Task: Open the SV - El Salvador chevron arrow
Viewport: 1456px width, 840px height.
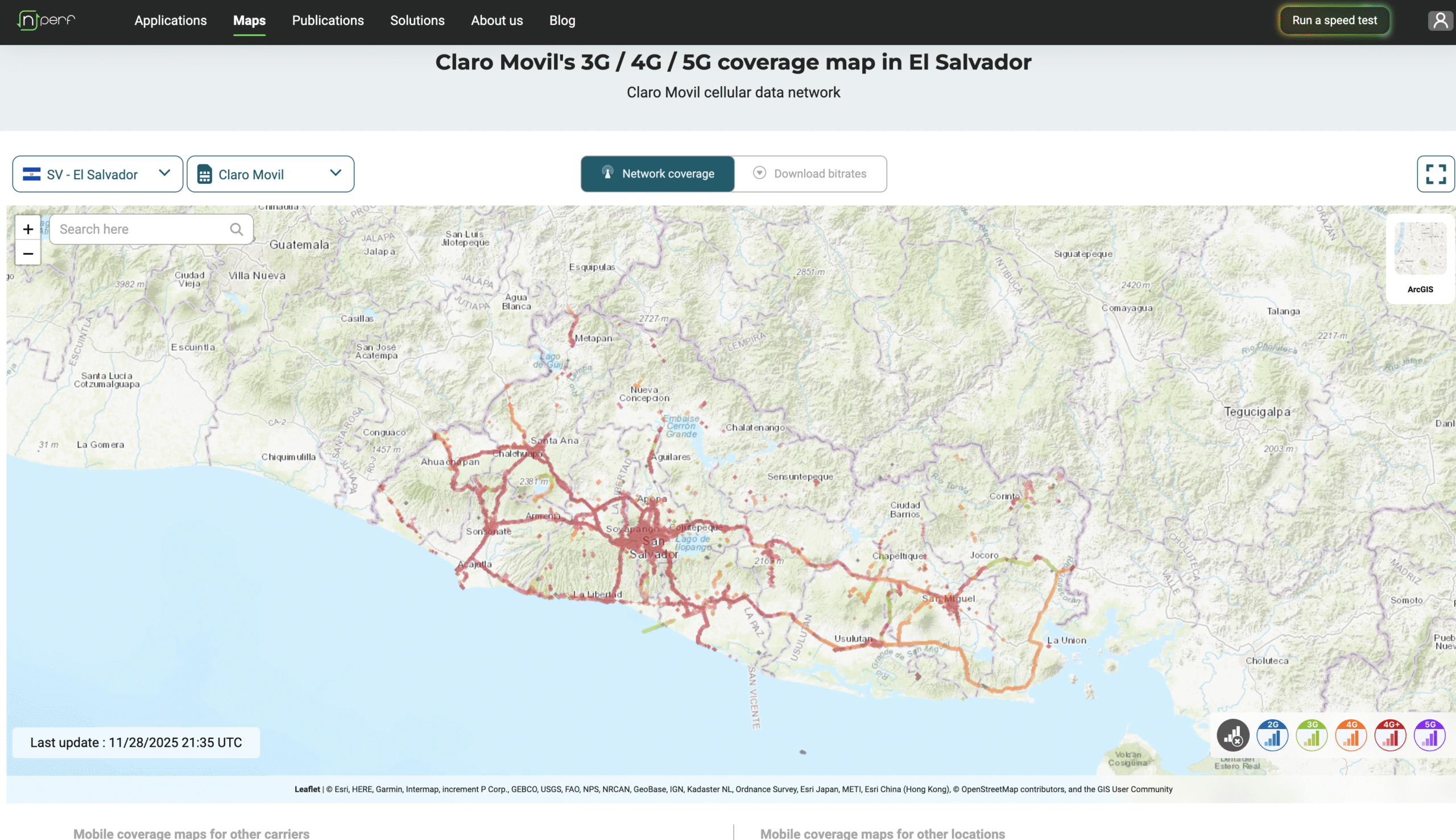Action: coord(164,173)
